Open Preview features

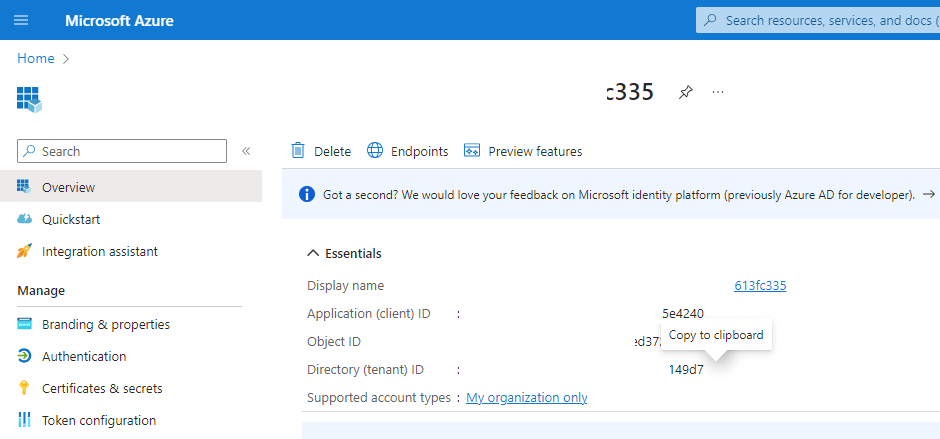[x=535, y=152]
